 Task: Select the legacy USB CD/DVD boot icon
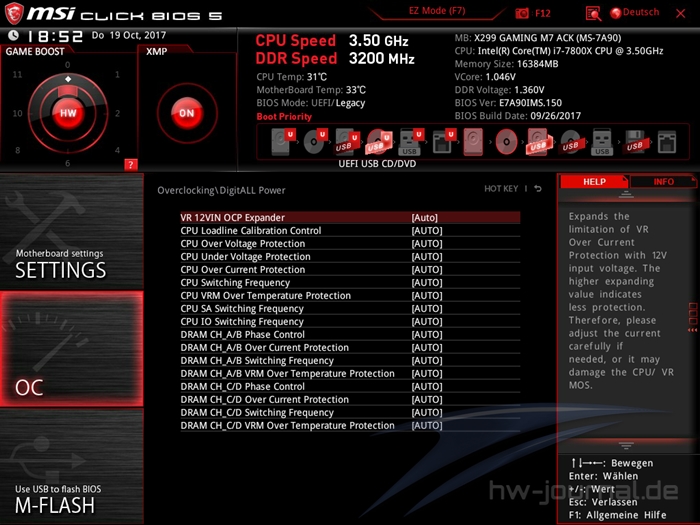click(x=570, y=142)
